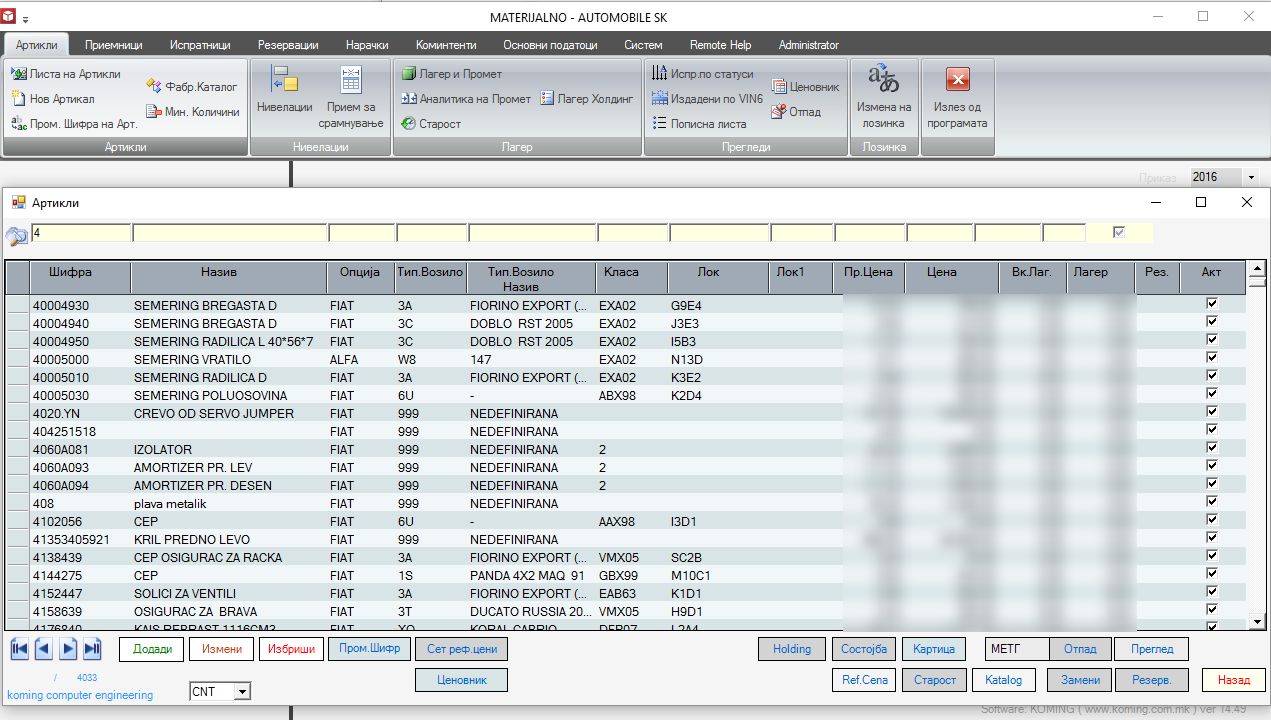1271x720 pixels.
Task: Click the Нов Артикал icon
Action: click(19, 99)
